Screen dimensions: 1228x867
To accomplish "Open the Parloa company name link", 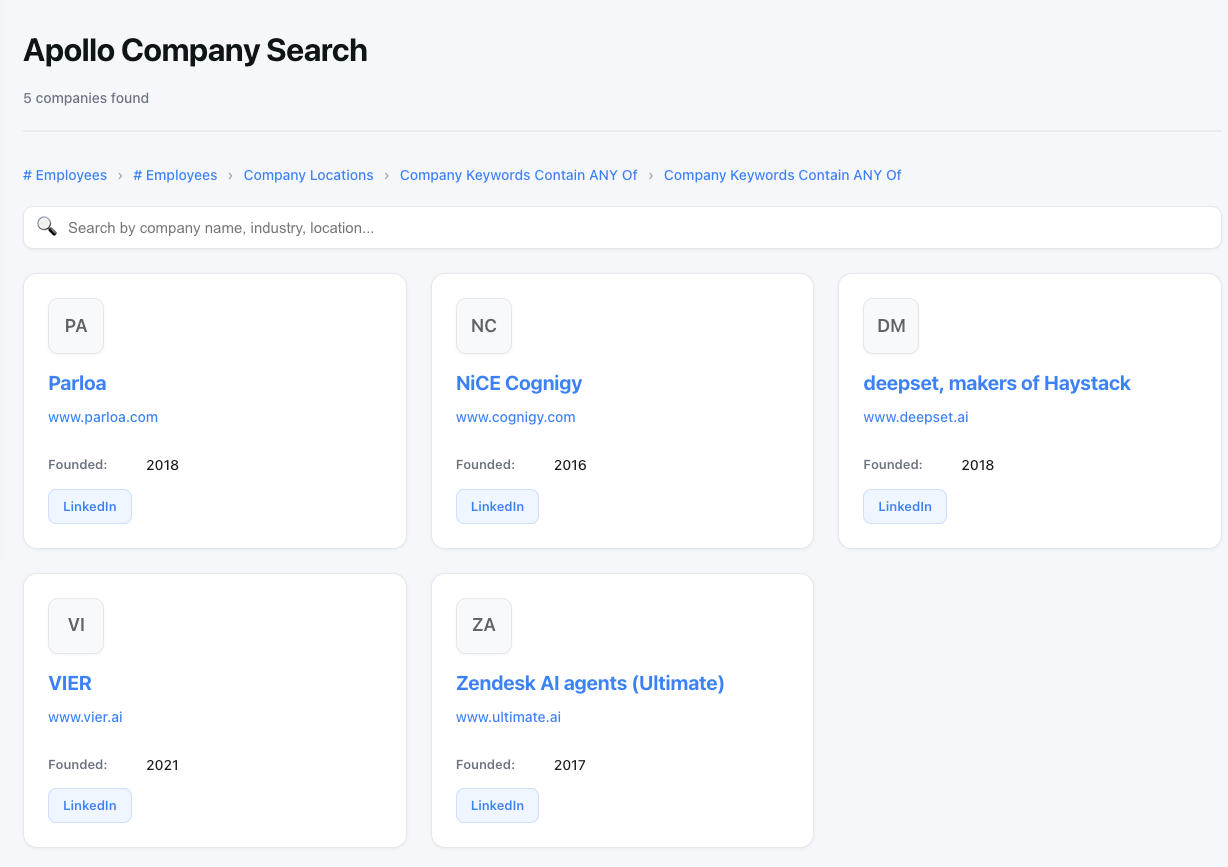I will [x=77, y=383].
